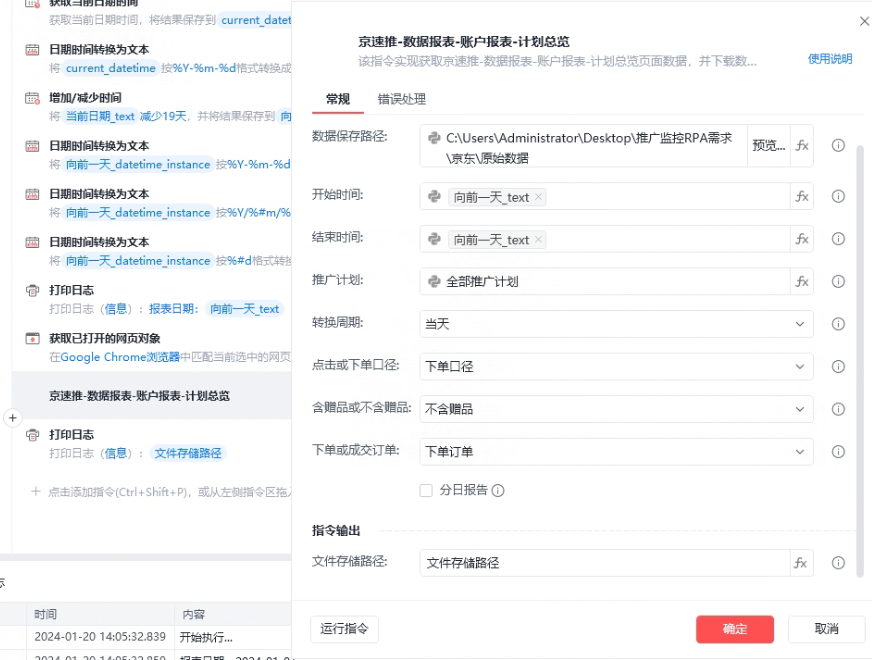Click log timestamp 2024-01-20 14:05:32.839
The image size is (872, 660).
100,637
